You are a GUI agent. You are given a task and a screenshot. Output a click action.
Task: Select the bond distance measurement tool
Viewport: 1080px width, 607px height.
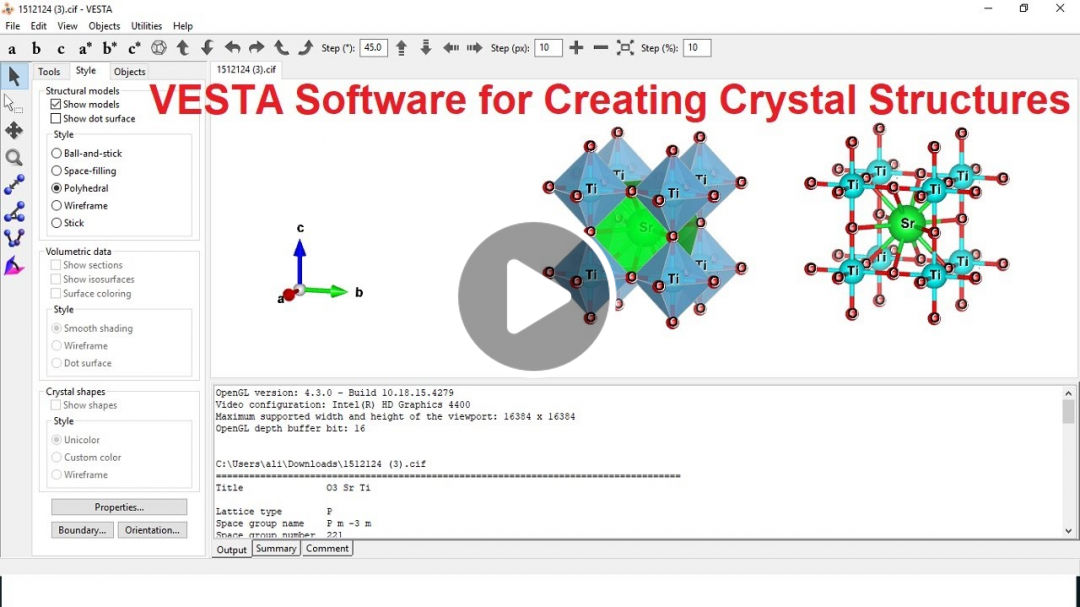tap(14, 185)
